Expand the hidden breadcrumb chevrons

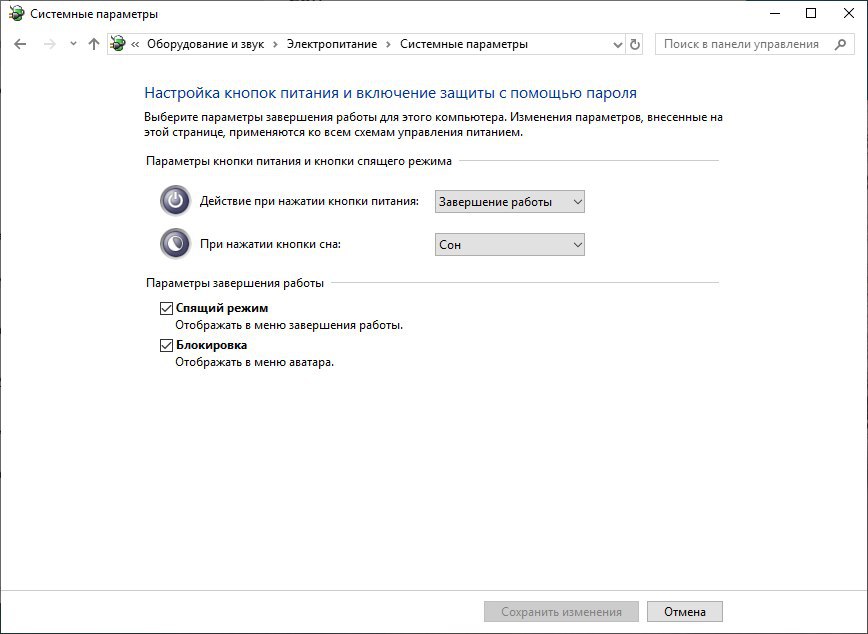tap(135, 44)
